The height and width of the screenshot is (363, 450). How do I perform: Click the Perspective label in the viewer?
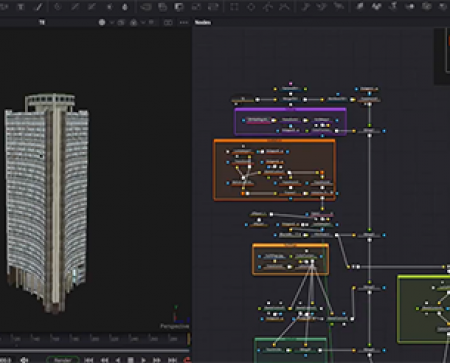point(175,326)
